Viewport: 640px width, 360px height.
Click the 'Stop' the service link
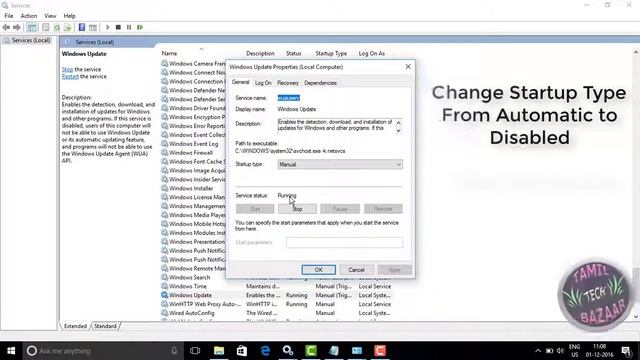pos(67,69)
